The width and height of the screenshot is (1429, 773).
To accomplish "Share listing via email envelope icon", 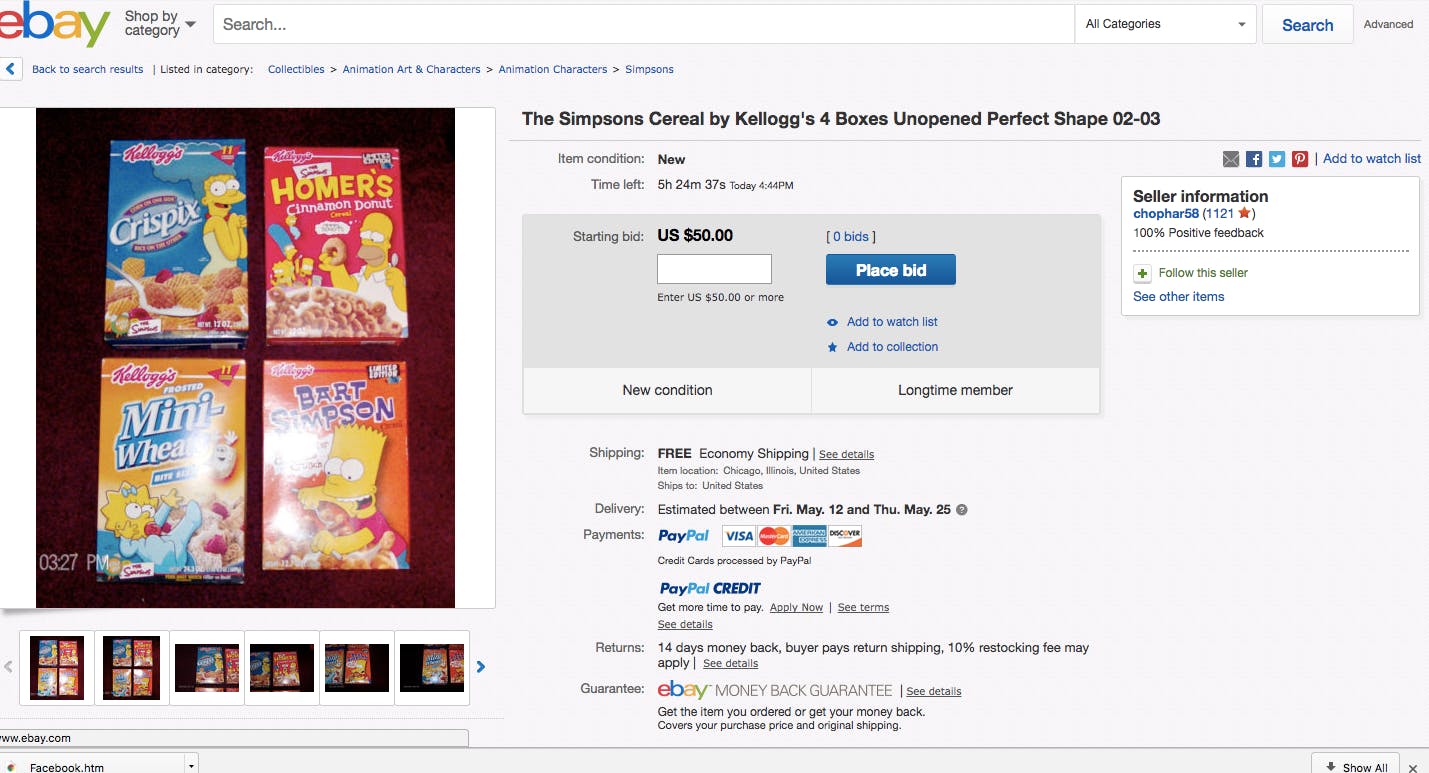I will click(1231, 159).
